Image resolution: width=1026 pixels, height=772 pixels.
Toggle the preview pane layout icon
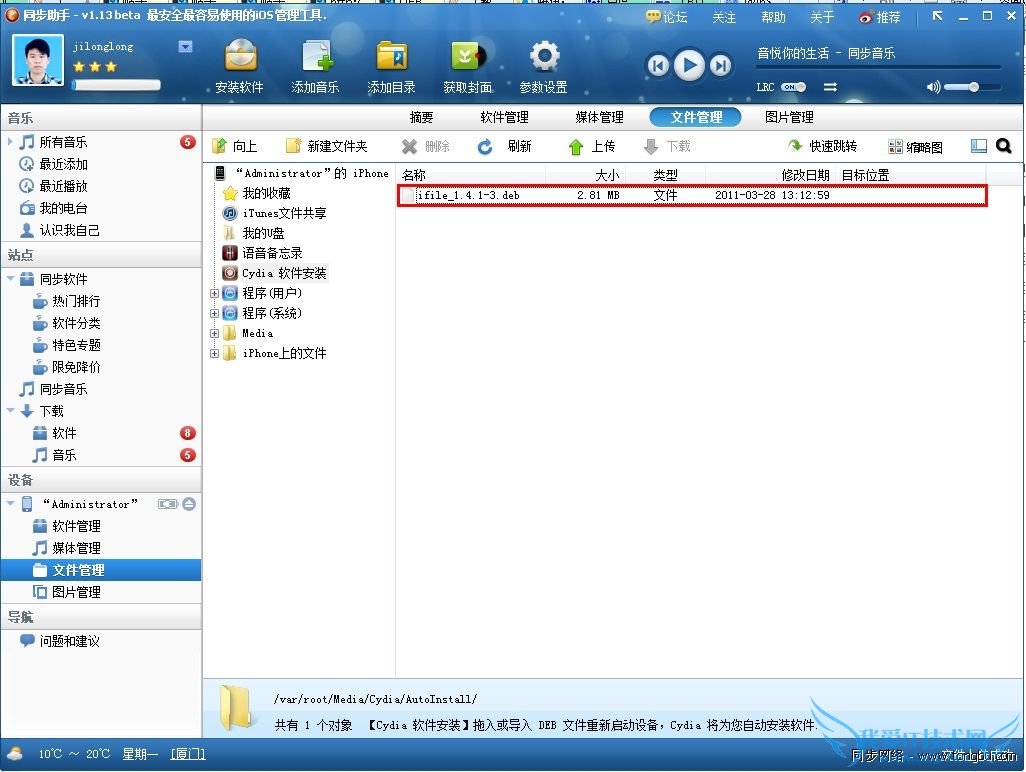tap(979, 146)
